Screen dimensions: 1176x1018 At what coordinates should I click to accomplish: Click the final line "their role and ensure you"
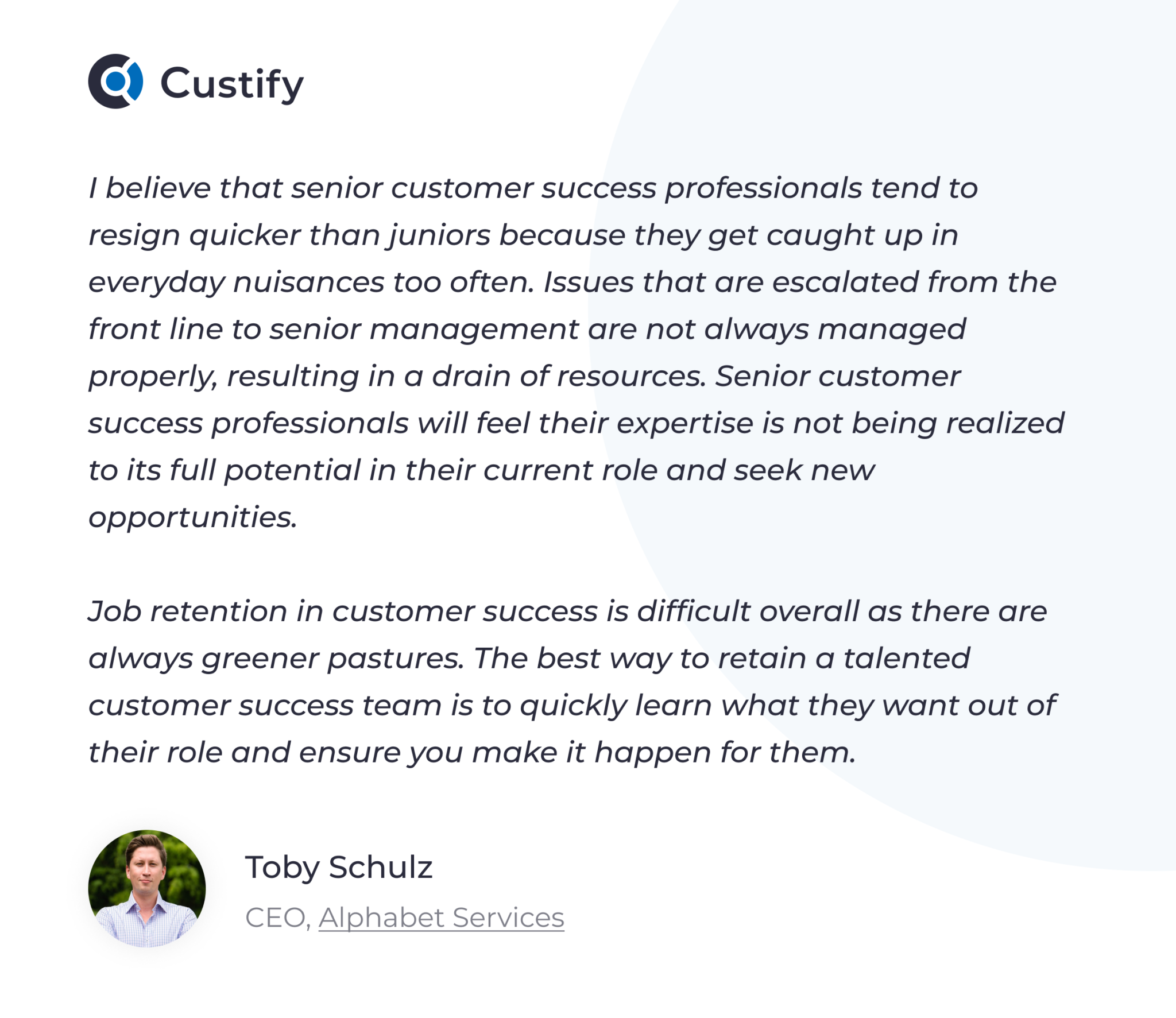click(x=472, y=753)
